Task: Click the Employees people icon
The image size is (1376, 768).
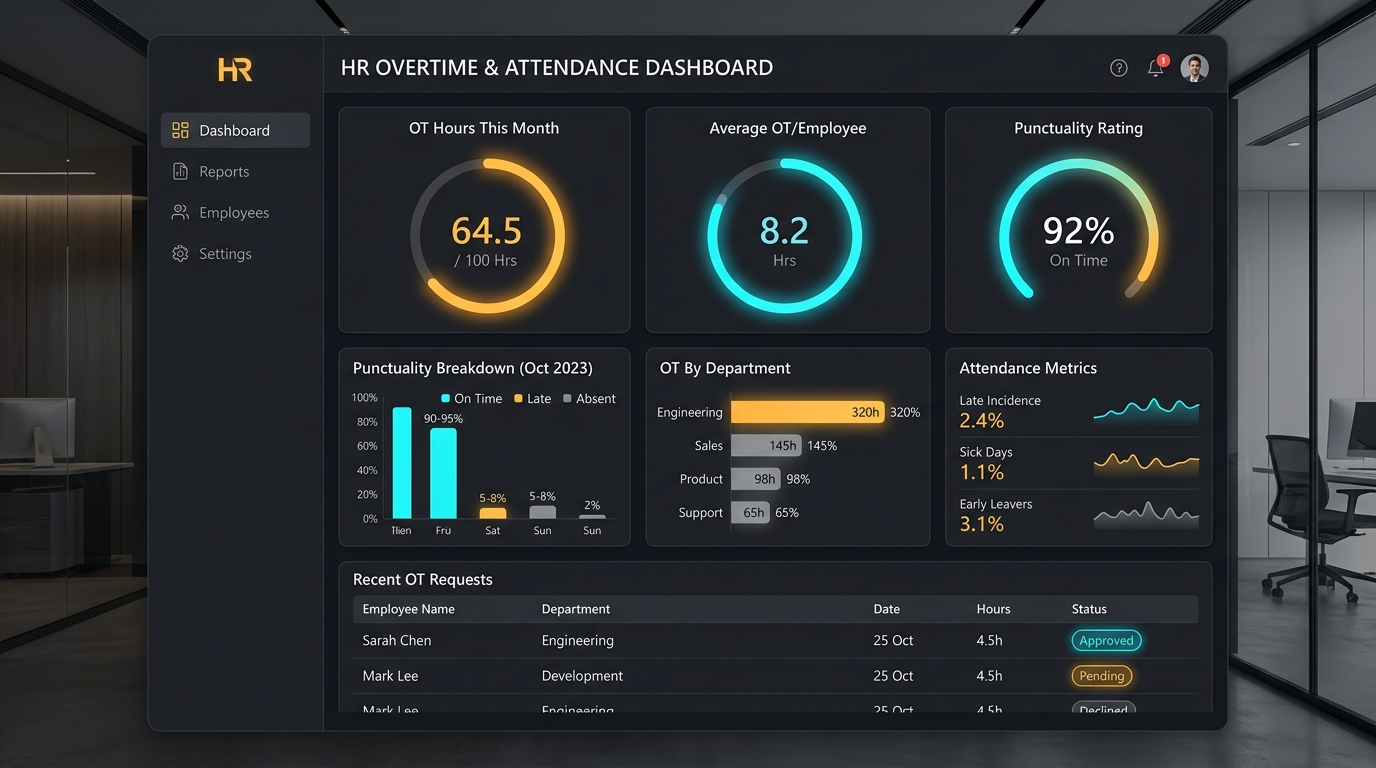Action: point(180,212)
